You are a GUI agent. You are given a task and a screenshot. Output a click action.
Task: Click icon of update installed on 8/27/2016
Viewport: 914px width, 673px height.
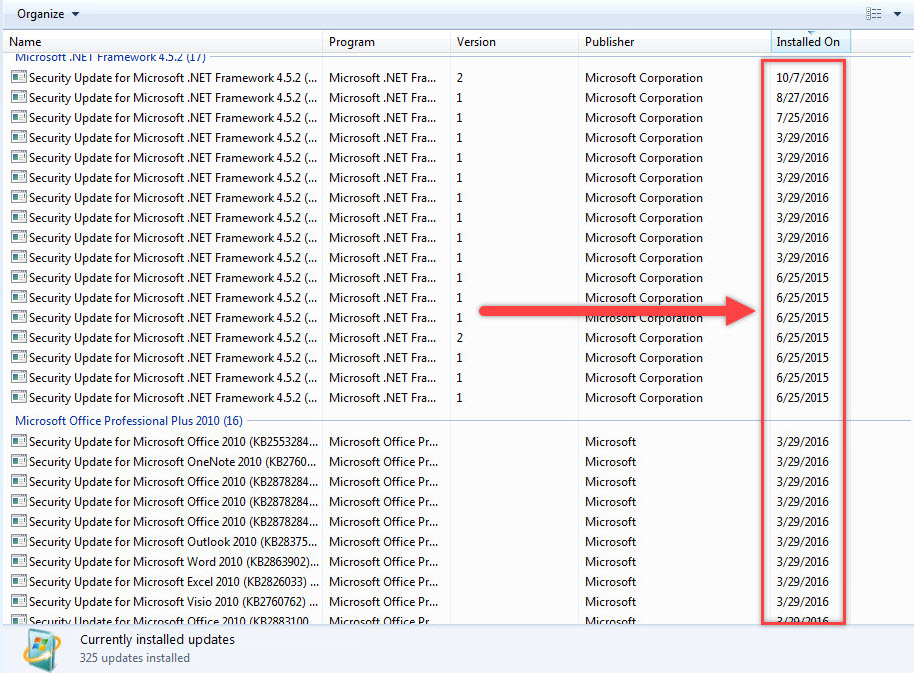pyautogui.click(x=18, y=98)
